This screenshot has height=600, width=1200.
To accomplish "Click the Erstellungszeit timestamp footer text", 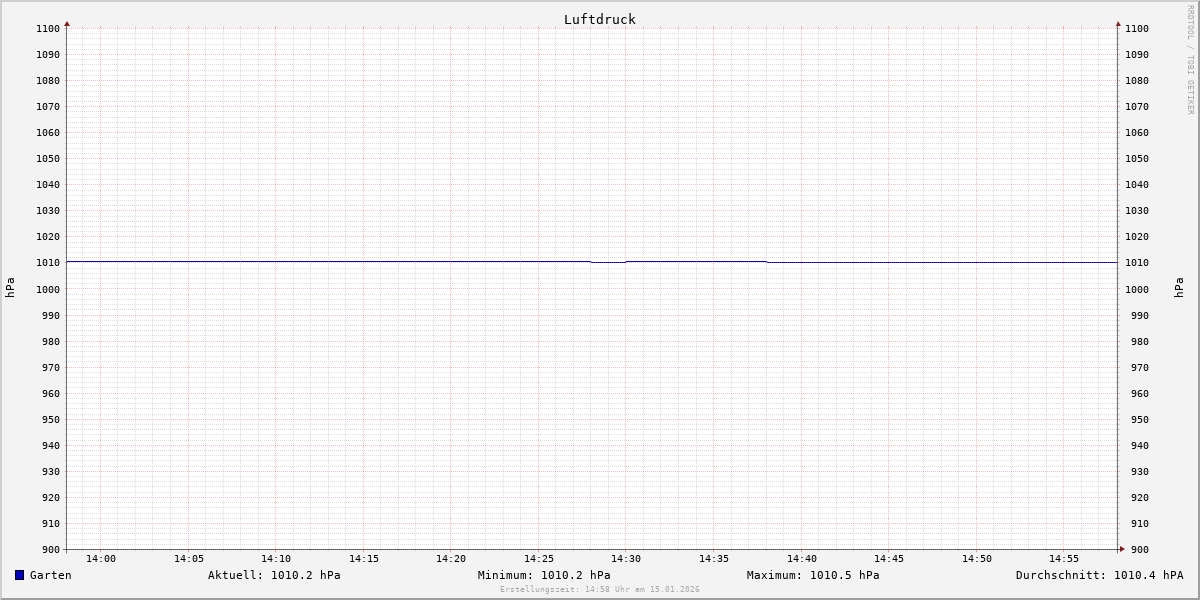I will pyautogui.click(x=600, y=589).
